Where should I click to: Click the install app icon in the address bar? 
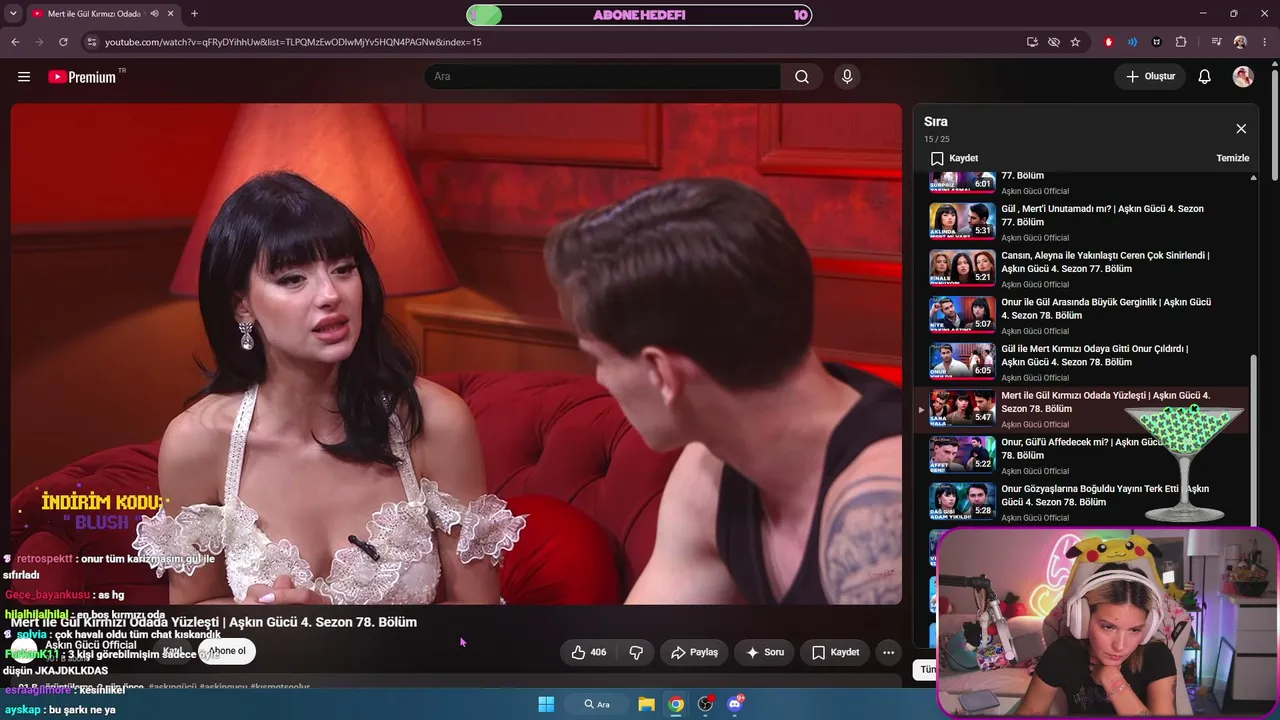pos(1032,42)
